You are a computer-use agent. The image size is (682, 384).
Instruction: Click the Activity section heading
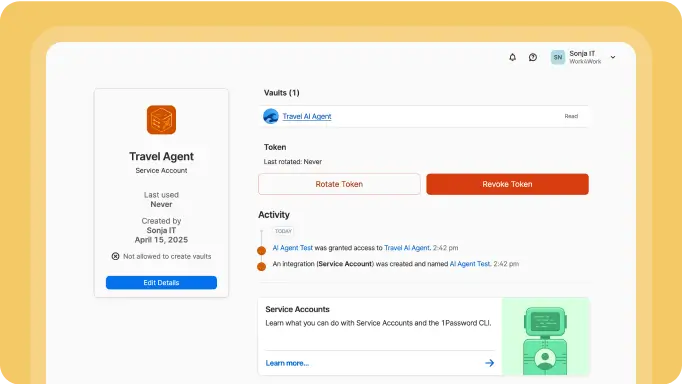coord(274,215)
